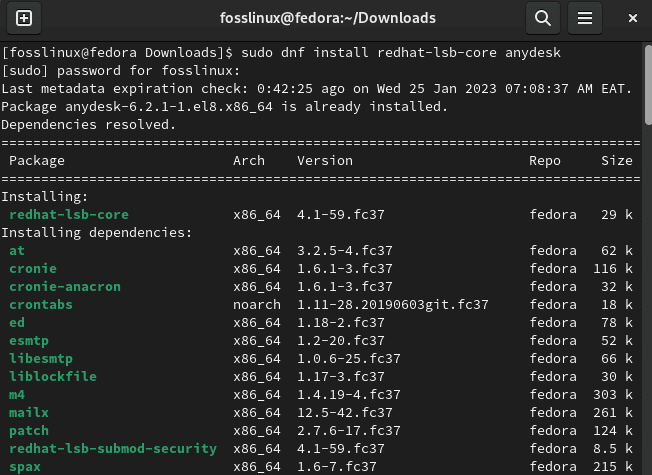This screenshot has width=652, height=475.
Task: Click the Installing dependencies heading
Action: click(x=97, y=233)
